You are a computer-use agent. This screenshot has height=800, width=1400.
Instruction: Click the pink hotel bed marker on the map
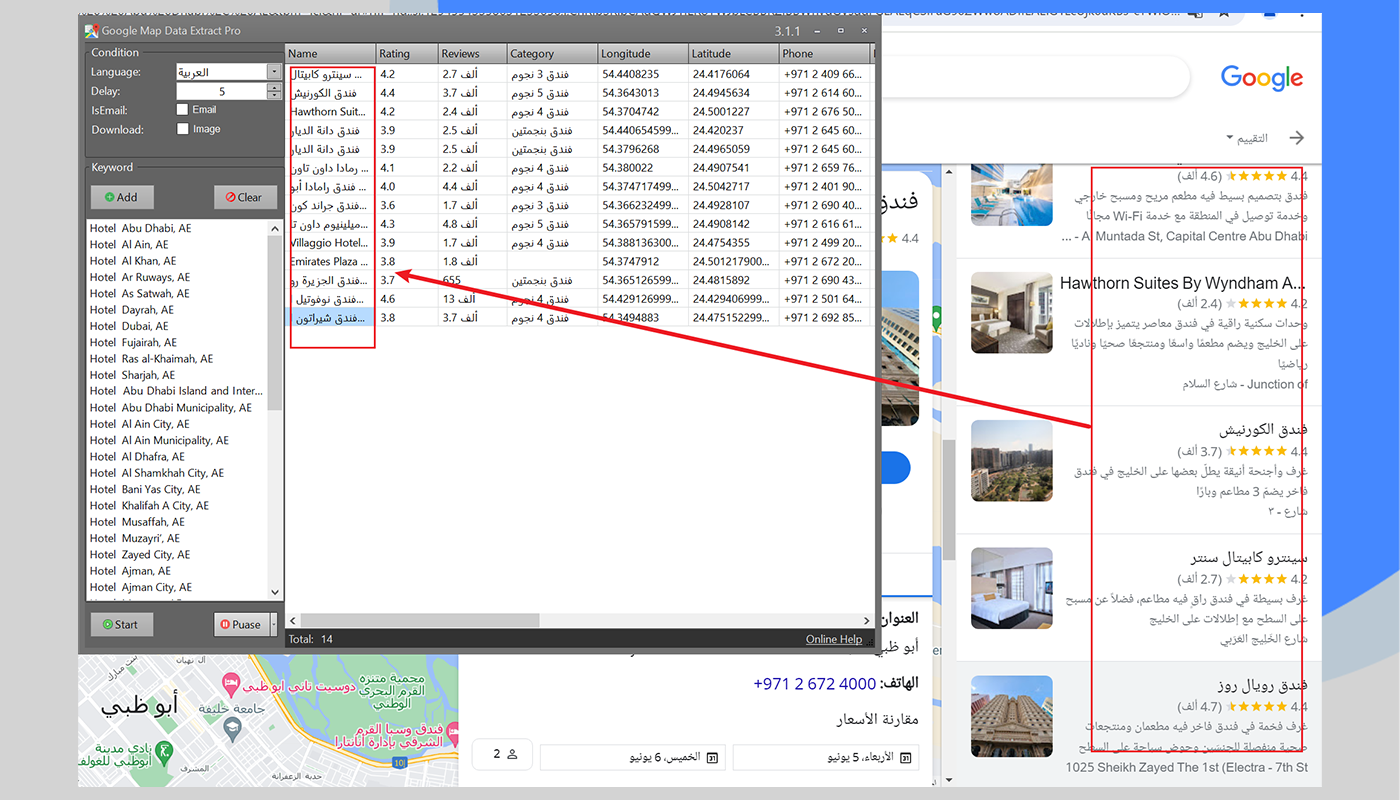[232, 684]
